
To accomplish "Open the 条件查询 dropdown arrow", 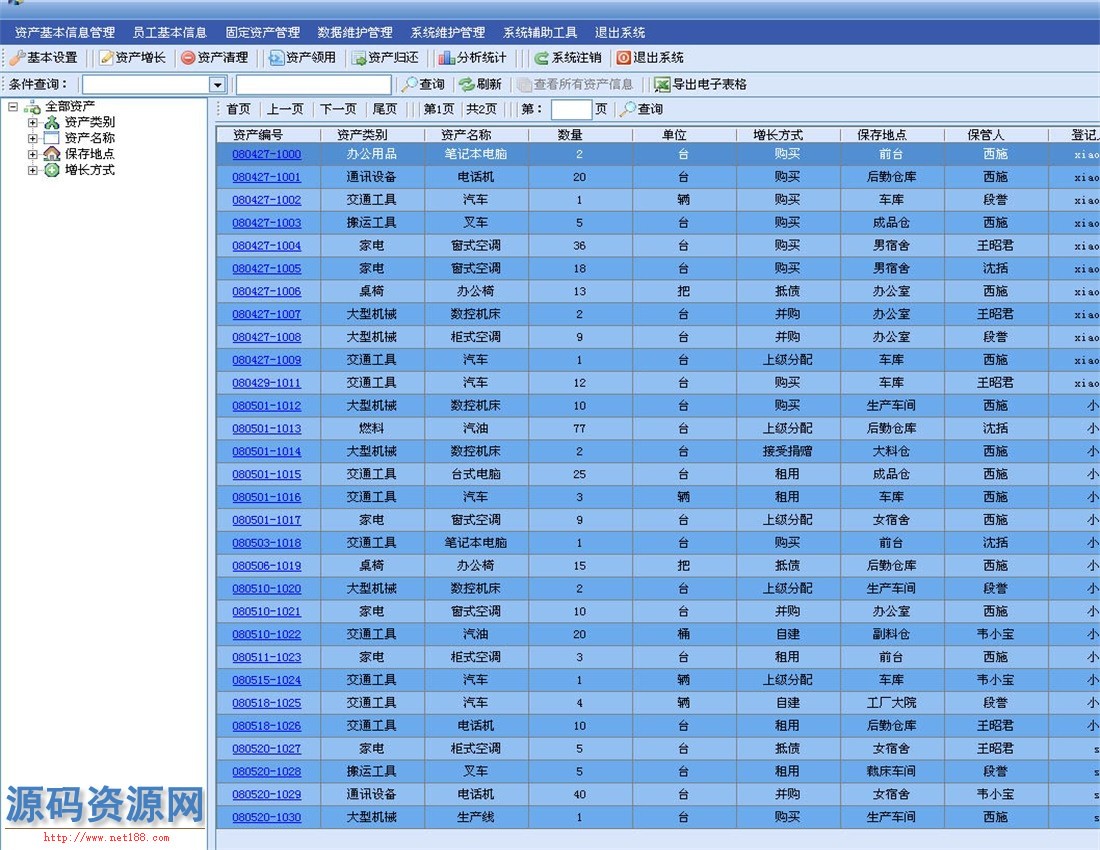I will pos(217,85).
